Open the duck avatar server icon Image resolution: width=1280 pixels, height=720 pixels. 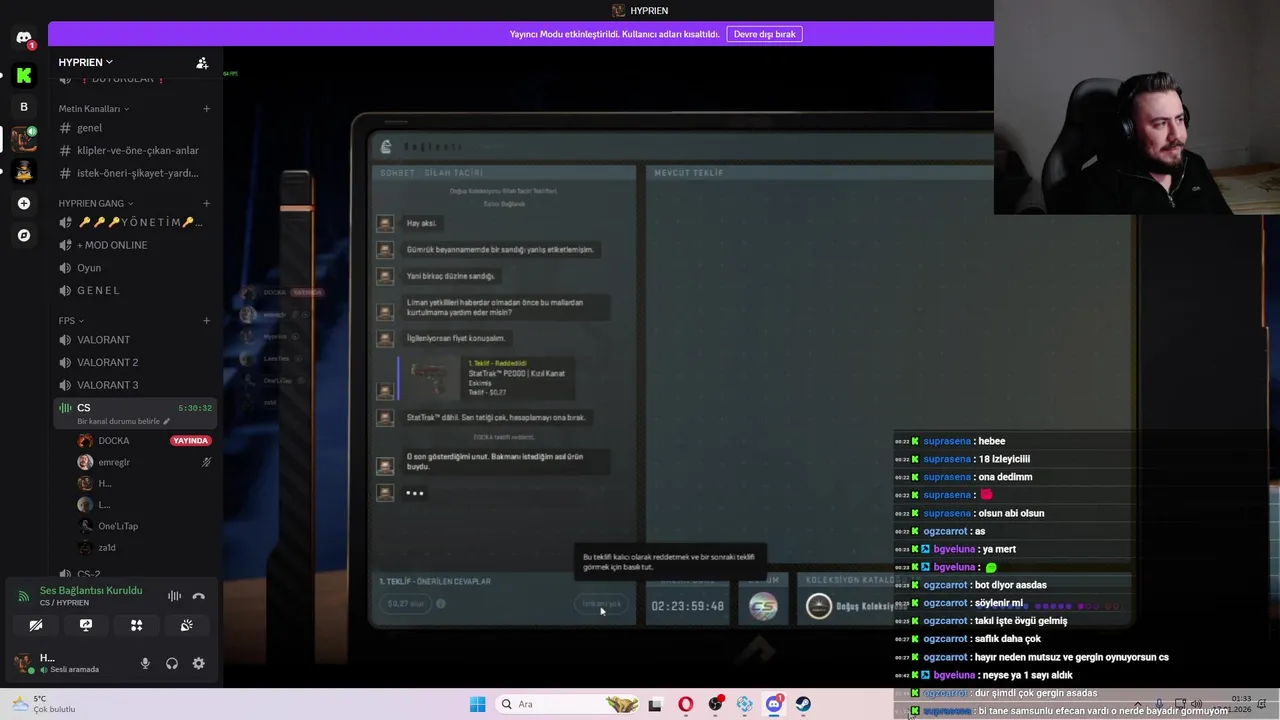point(24,171)
